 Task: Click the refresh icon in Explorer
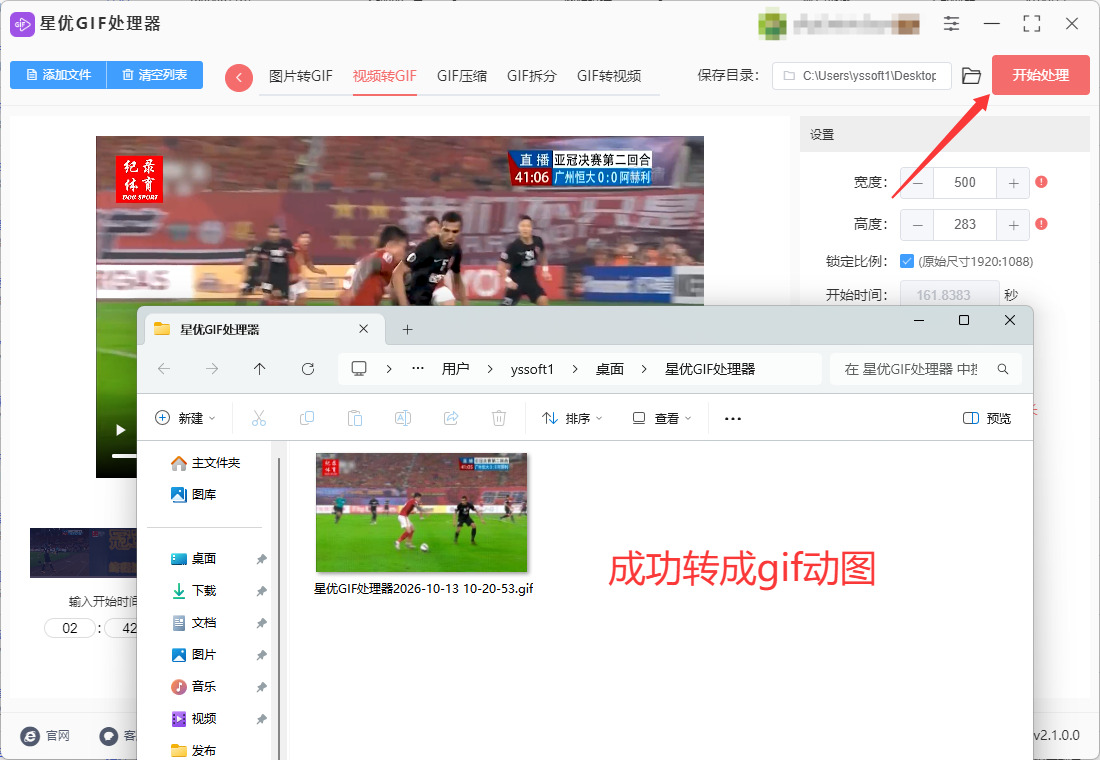tap(307, 369)
